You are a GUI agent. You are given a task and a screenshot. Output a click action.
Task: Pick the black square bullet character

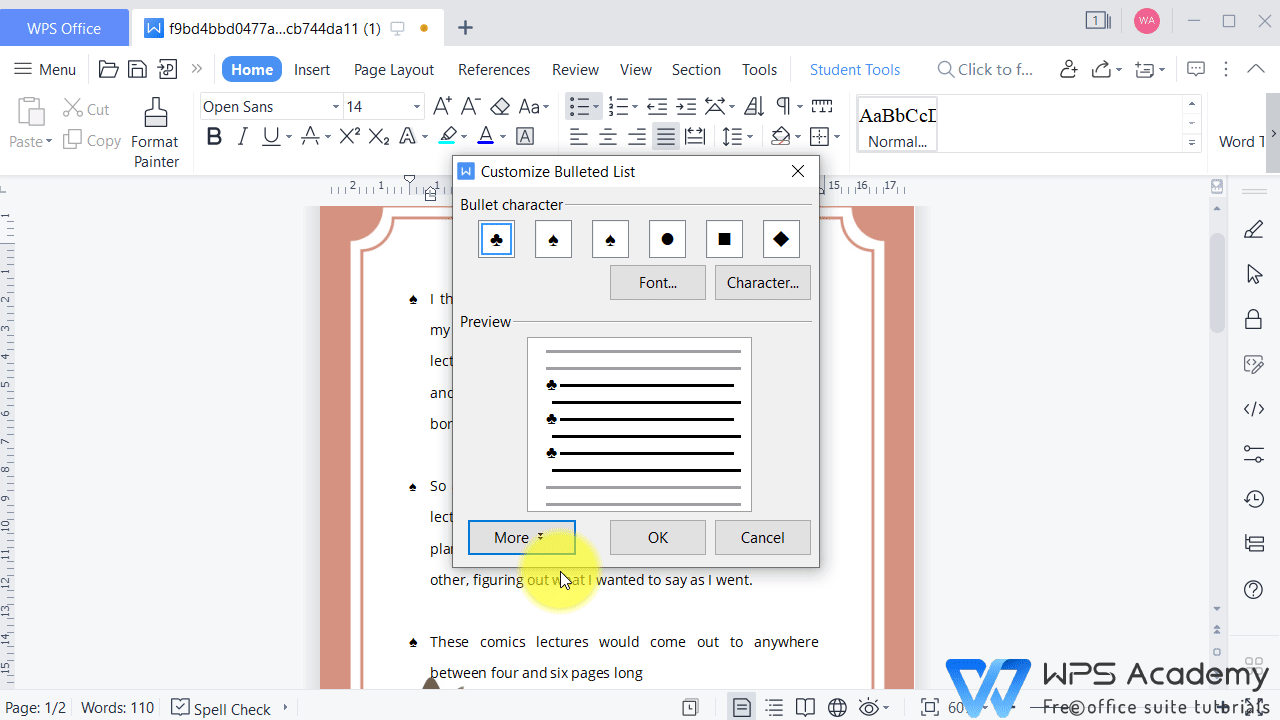point(724,240)
